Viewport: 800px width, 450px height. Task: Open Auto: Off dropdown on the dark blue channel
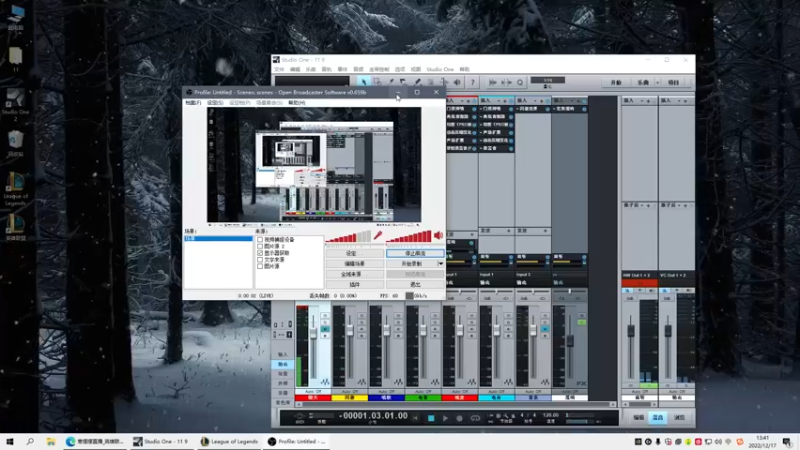[x=386, y=392]
